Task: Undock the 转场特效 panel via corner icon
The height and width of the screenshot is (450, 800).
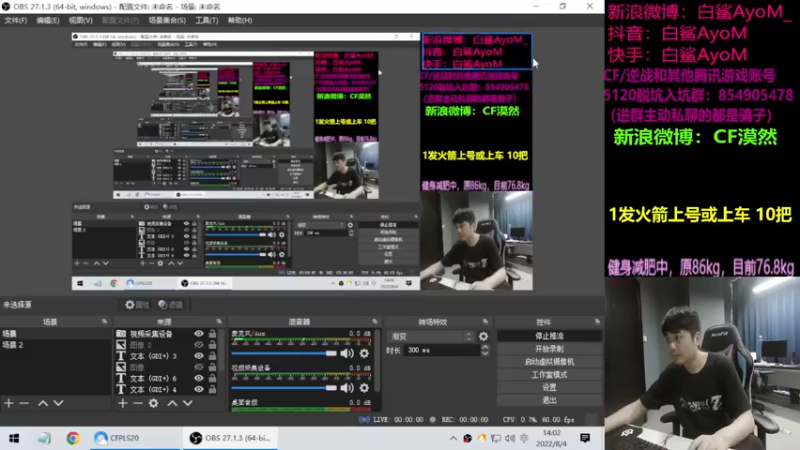Action: click(485, 322)
